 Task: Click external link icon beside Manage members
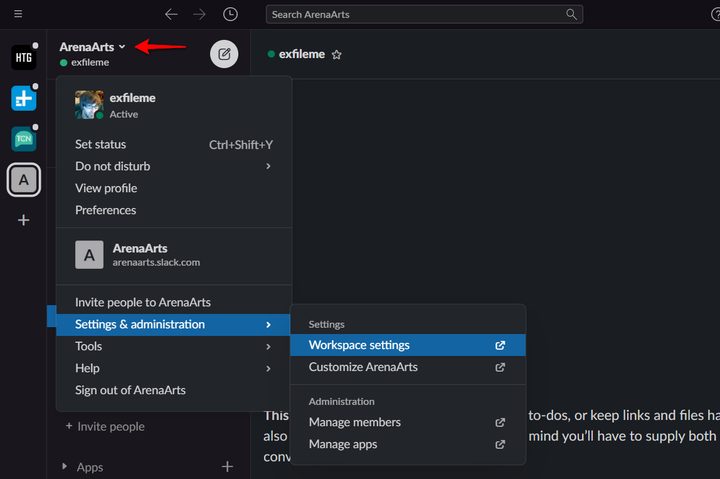click(500, 423)
